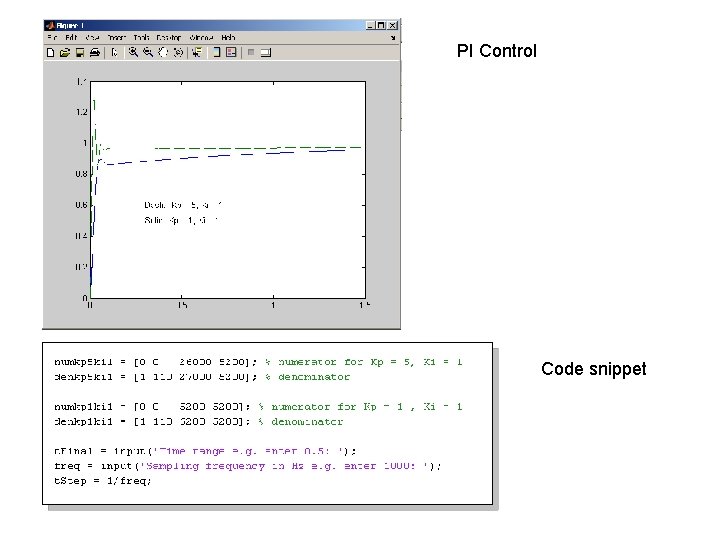The height and width of the screenshot is (540, 720).
Task: Open the Help menu
Action: [228, 38]
